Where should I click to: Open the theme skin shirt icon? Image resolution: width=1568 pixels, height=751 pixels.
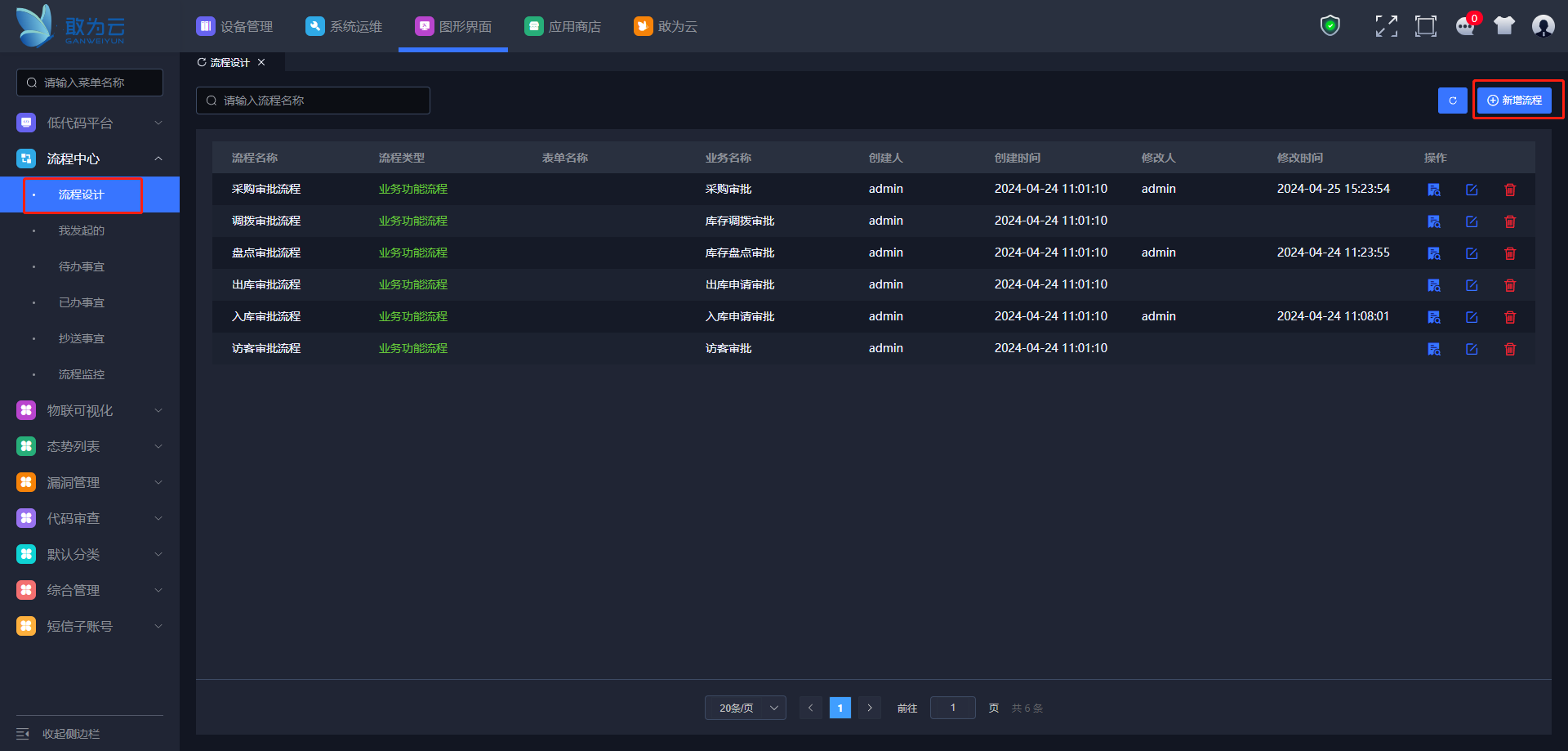pyautogui.click(x=1503, y=26)
